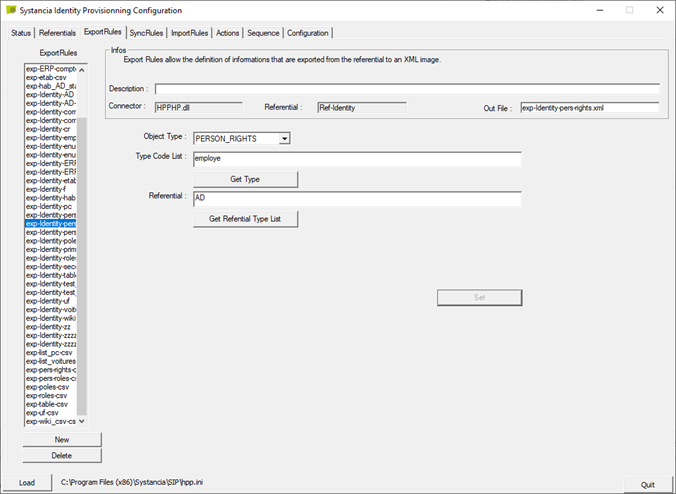Click Get Refential Type List button

point(245,219)
